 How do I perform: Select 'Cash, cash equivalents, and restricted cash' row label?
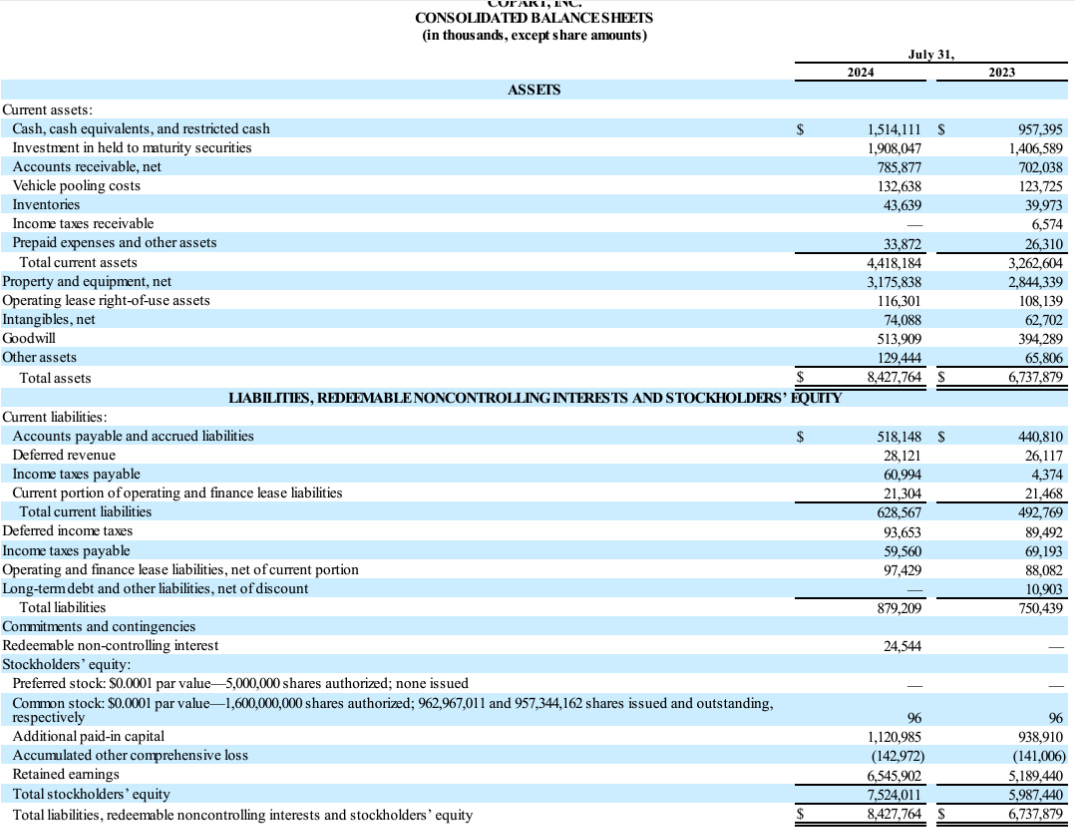pos(141,129)
